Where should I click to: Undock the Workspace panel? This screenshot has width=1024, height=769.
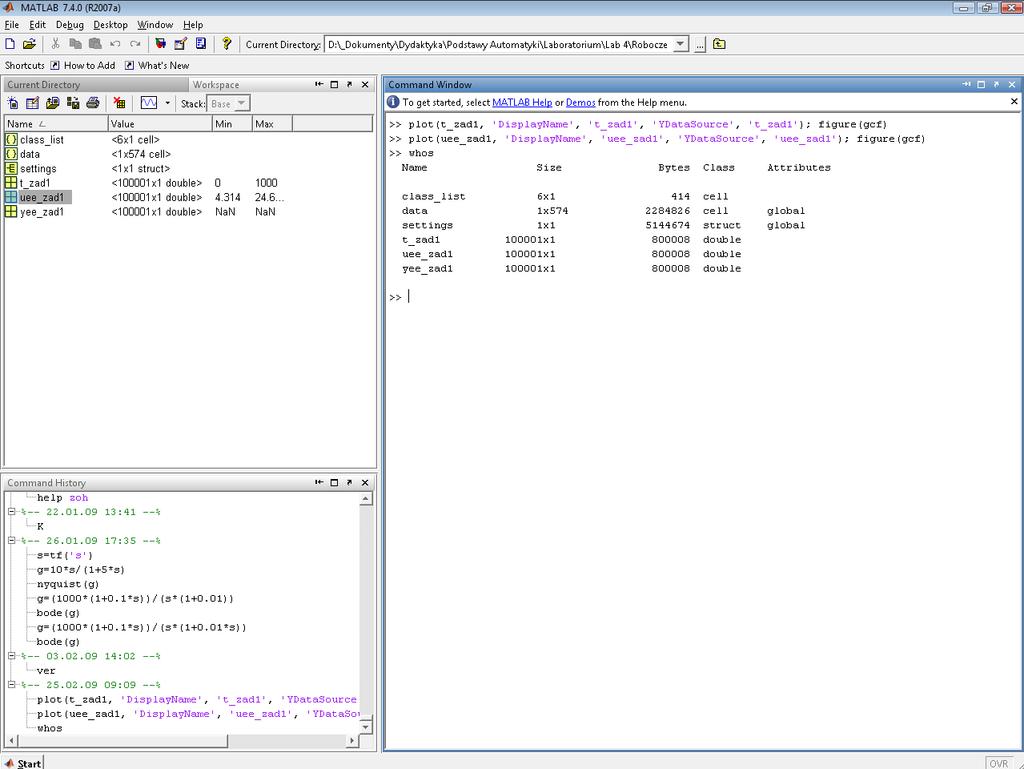349,84
